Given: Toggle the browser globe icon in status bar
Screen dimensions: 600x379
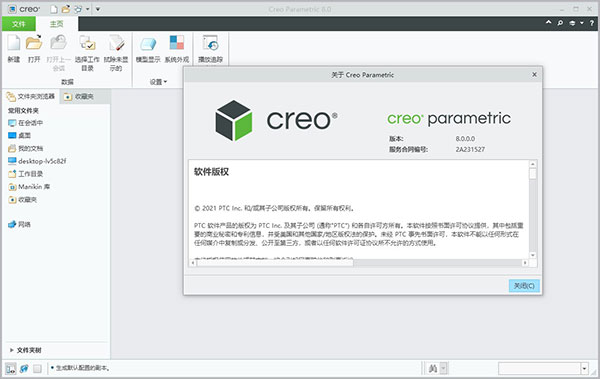Looking at the screenshot, I should pos(24,368).
